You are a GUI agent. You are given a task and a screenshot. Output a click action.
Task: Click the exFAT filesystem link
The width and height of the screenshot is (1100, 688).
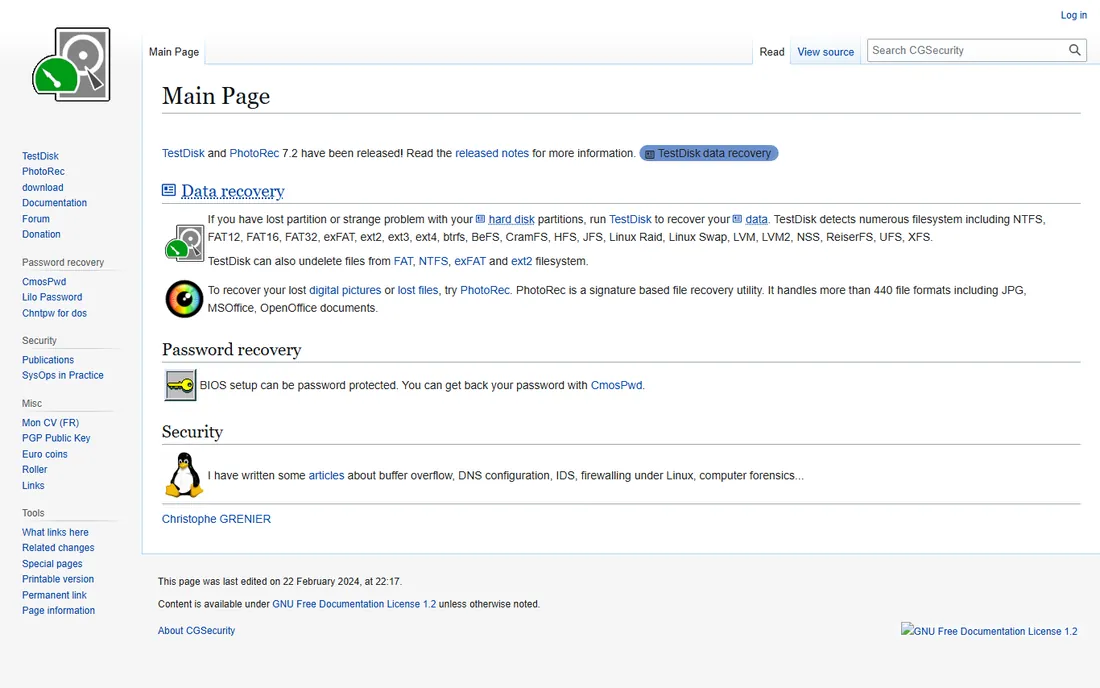click(470, 261)
